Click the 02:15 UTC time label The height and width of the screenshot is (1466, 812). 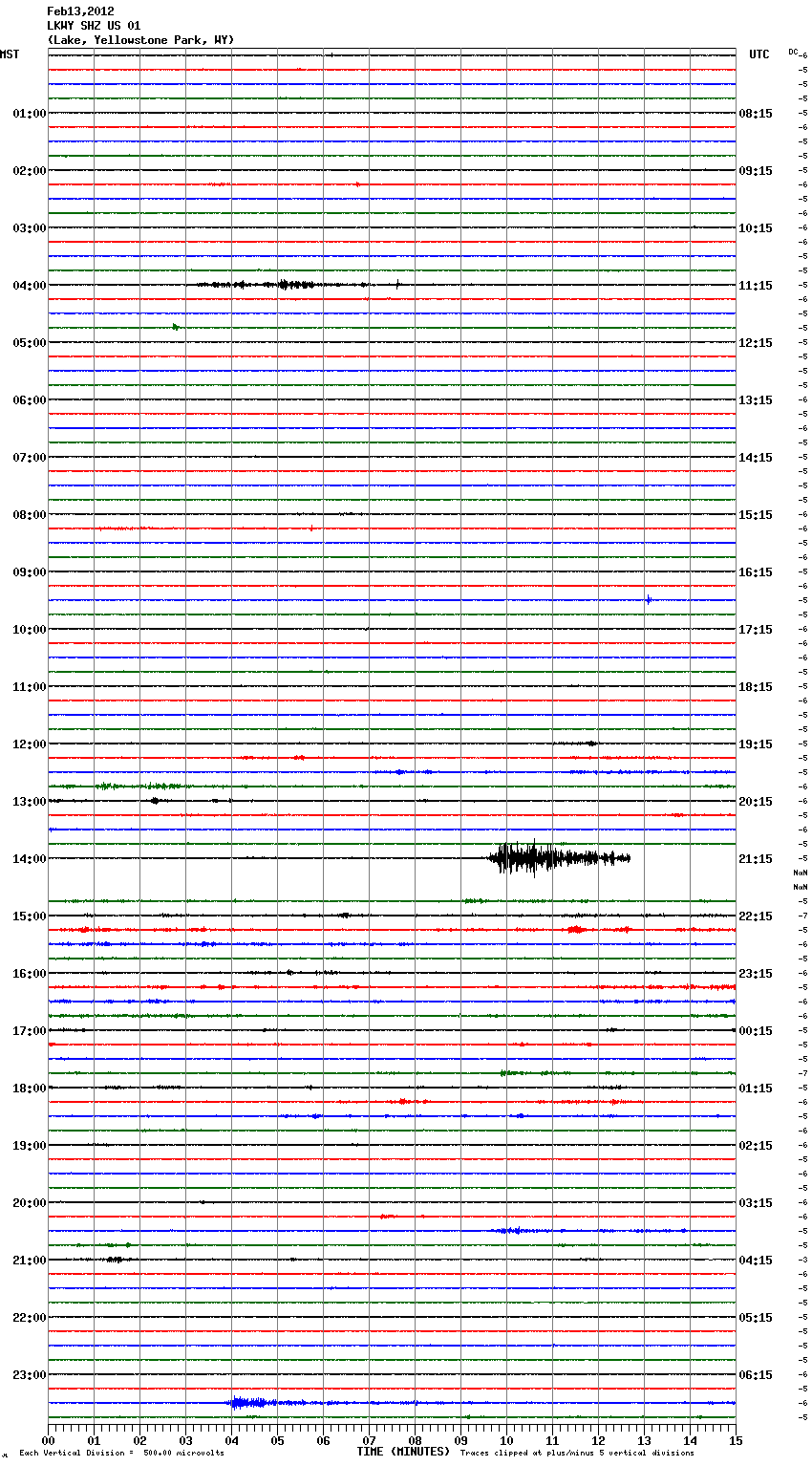[x=756, y=1146]
